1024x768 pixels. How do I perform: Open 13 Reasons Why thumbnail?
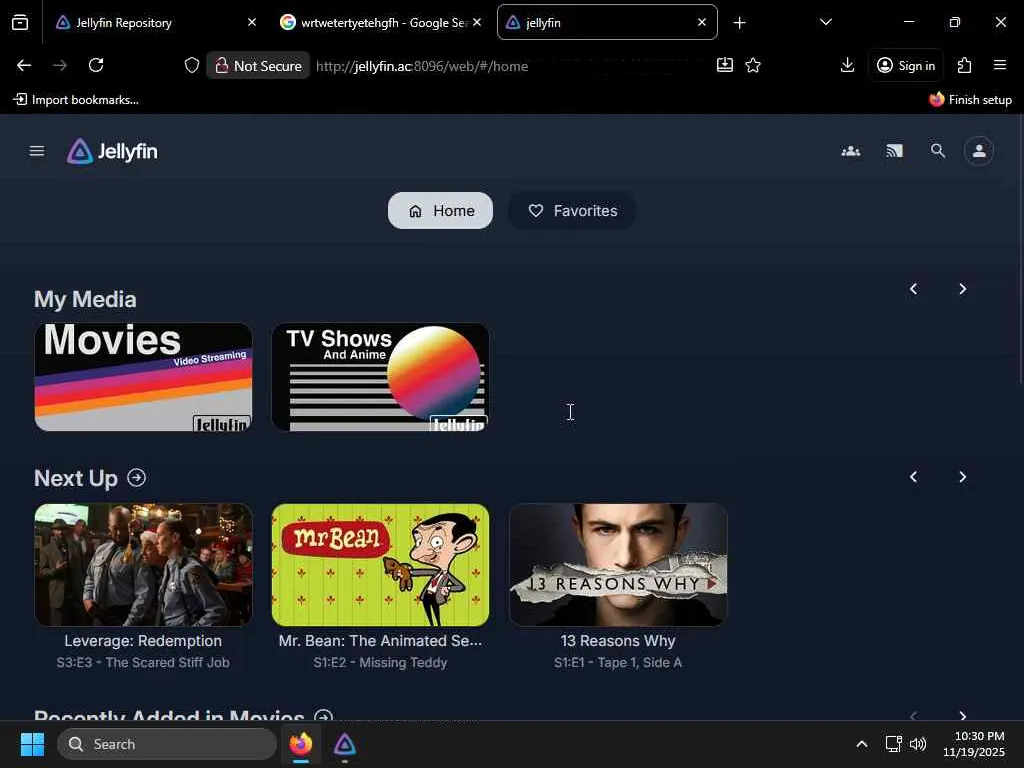pos(618,565)
